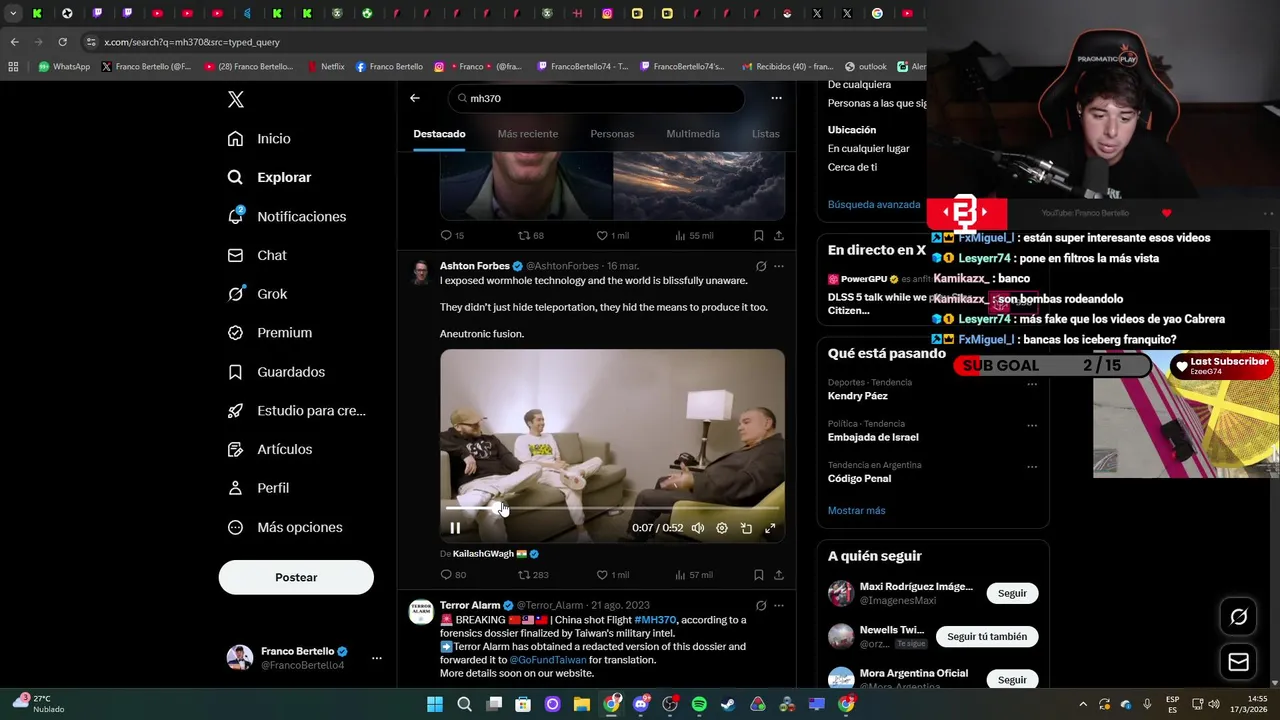Viewport: 1280px width, 720px height.
Task: Open Perfil in the sidebar
Action: coord(258,488)
